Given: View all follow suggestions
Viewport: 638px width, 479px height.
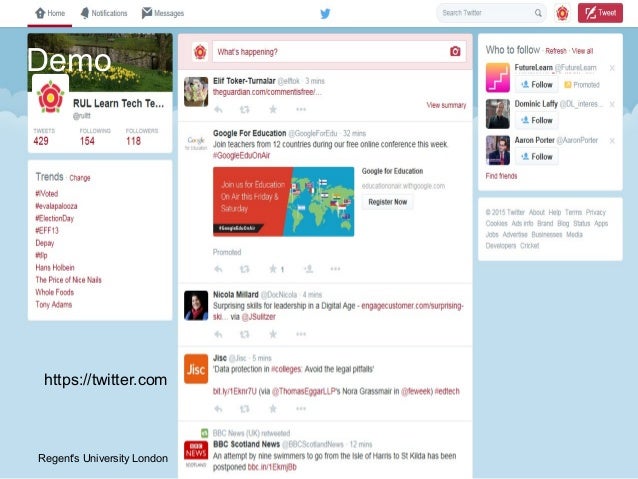Looking at the screenshot, I should (582, 51).
